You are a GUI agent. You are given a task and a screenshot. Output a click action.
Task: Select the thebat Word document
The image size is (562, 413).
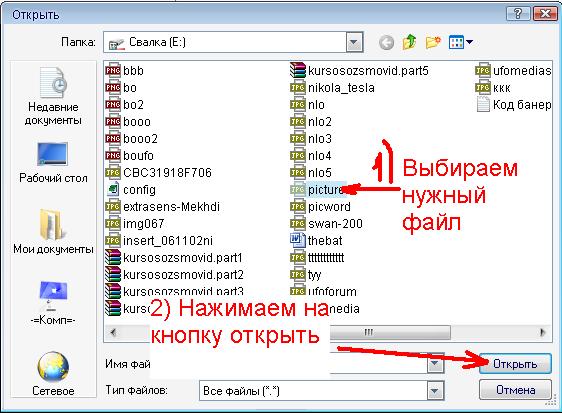(316, 241)
